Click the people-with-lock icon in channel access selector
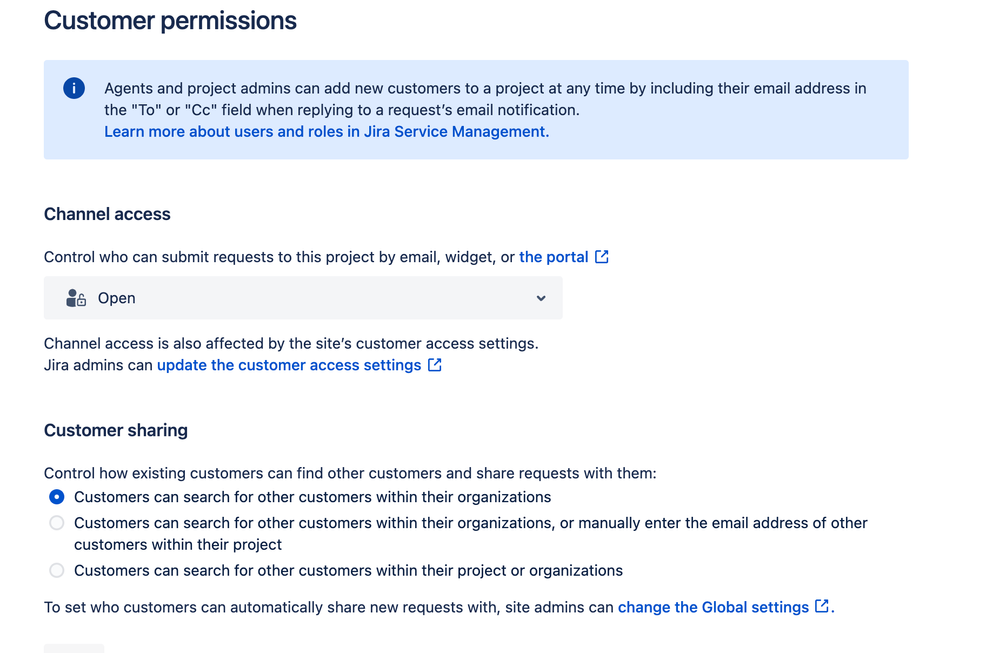The image size is (999, 653). click(x=75, y=297)
